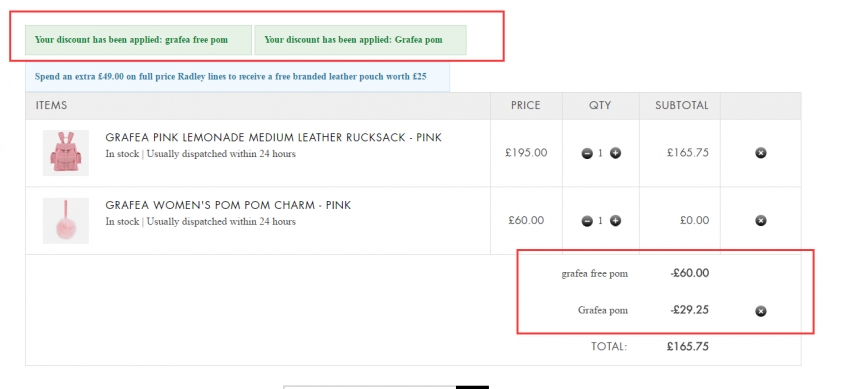Select the Pom Pom Charm quantity value
The width and height of the screenshot is (860, 389).
pos(601,221)
